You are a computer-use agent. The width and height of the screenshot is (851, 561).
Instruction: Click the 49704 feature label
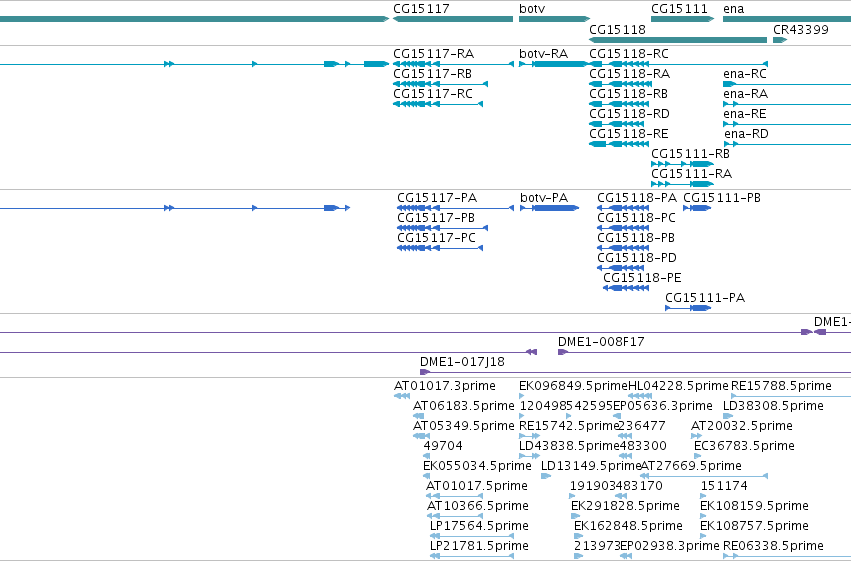443,446
